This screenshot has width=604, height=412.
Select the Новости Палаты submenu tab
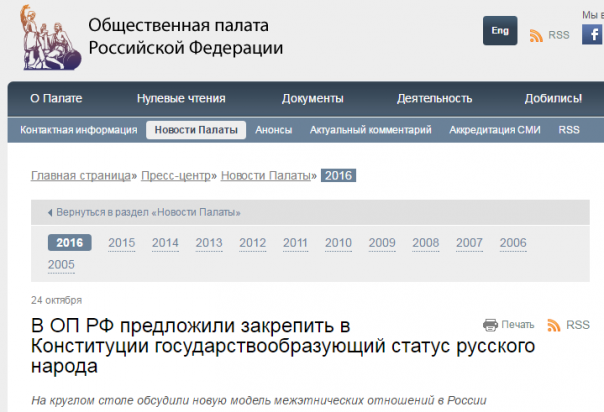[196, 130]
